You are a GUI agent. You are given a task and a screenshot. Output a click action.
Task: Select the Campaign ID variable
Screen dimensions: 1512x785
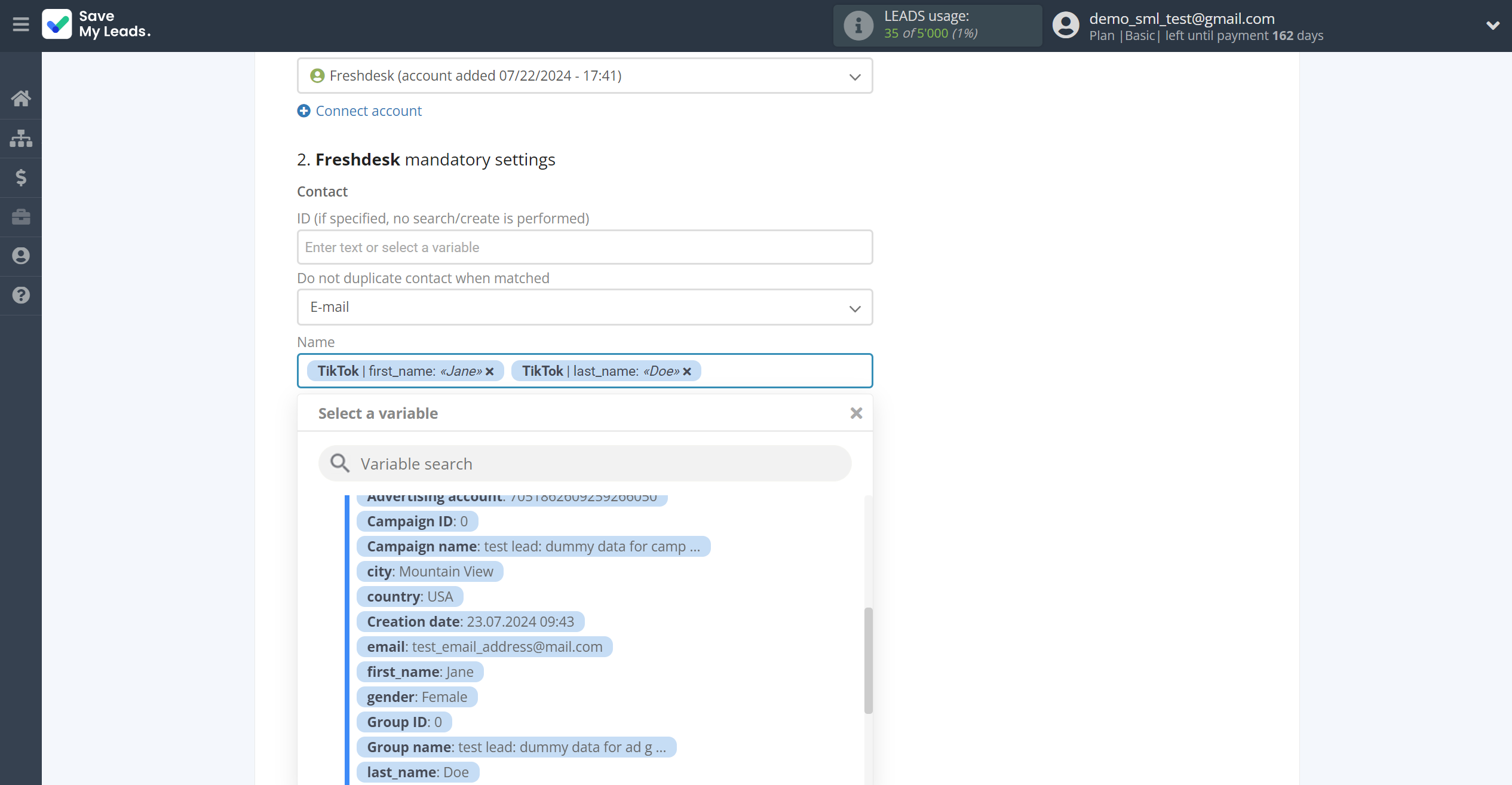tap(417, 522)
